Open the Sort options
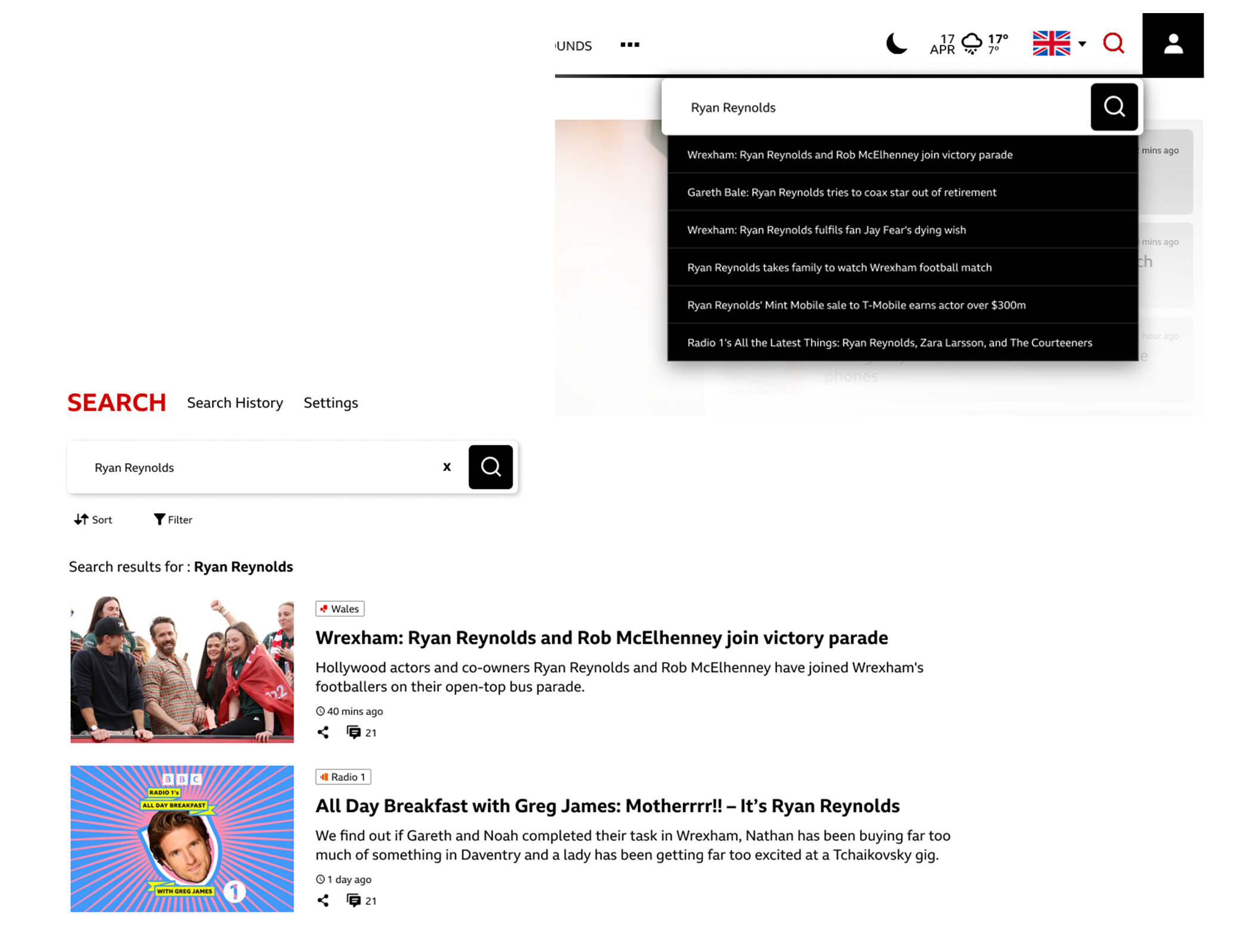This screenshot has width=1259, height=952. click(94, 520)
